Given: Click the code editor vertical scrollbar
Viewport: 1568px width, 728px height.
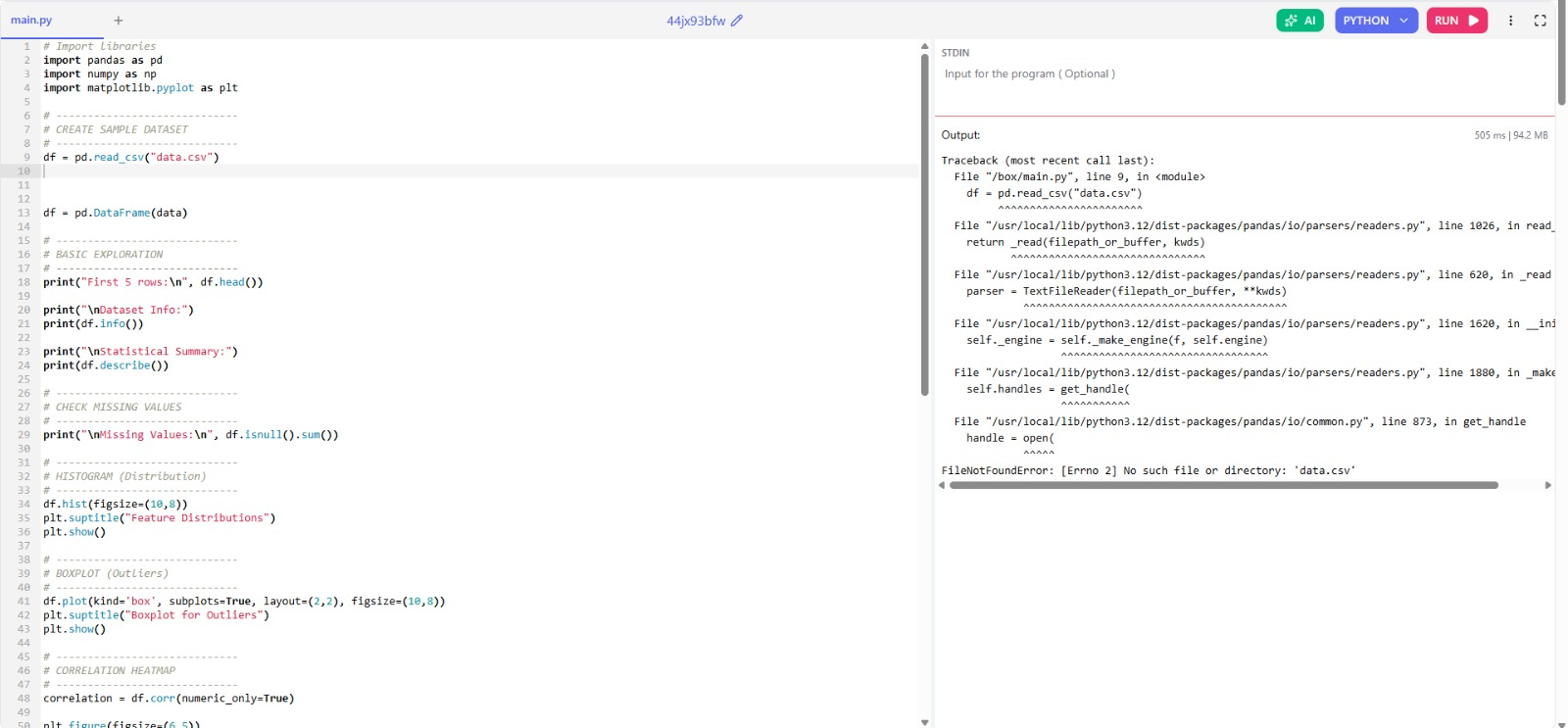Looking at the screenshot, I should pos(924,225).
